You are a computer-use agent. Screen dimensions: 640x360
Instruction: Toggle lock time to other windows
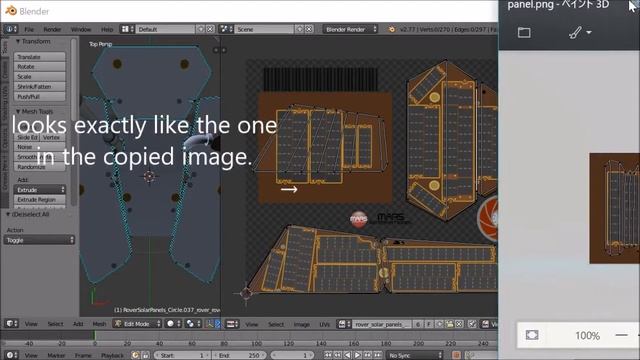coord(145,355)
